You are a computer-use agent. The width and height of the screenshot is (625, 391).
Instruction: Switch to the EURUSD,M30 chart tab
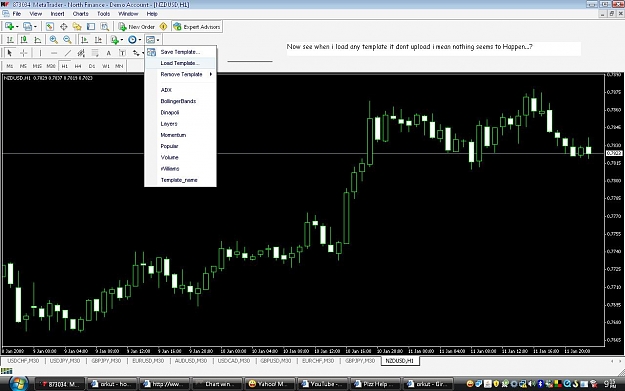pos(148,361)
